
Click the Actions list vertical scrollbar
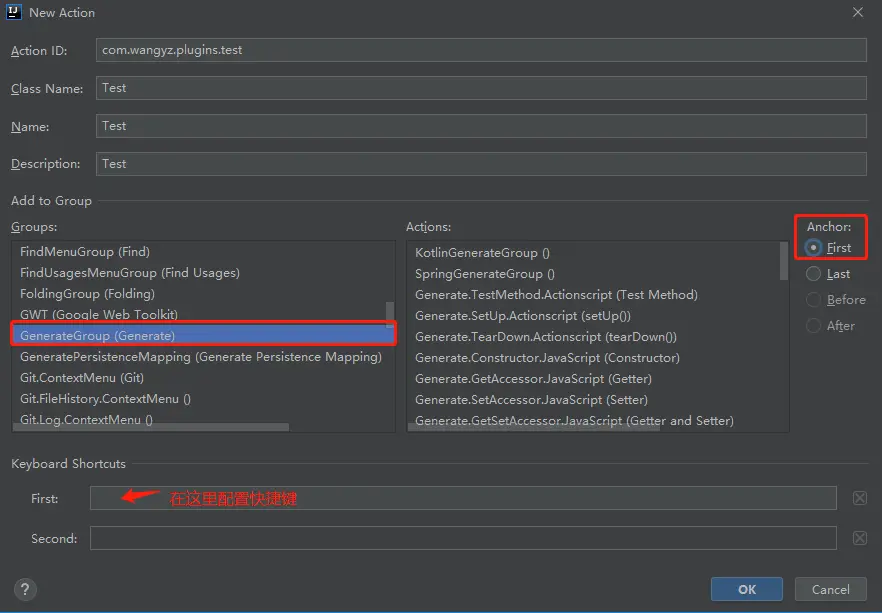click(x=784, y=261)
